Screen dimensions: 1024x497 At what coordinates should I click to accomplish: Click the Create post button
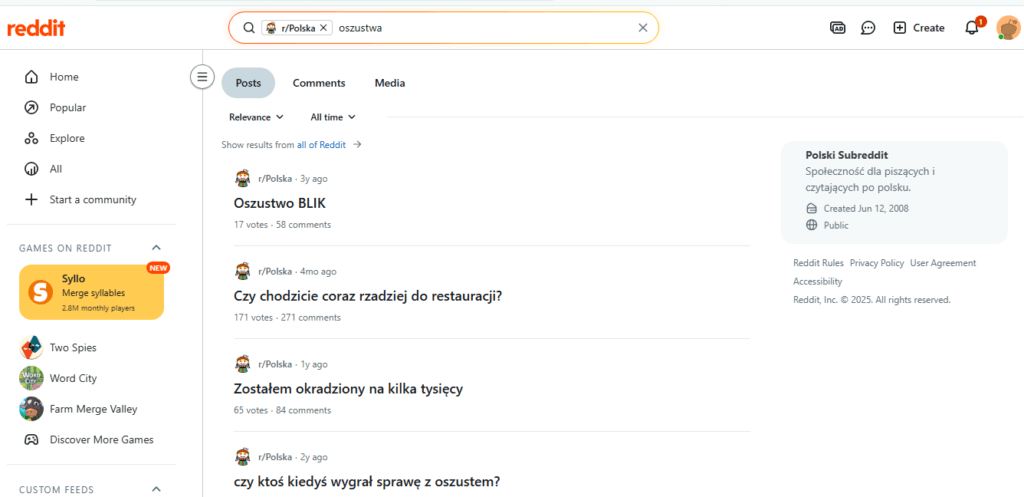click(919, 28)
